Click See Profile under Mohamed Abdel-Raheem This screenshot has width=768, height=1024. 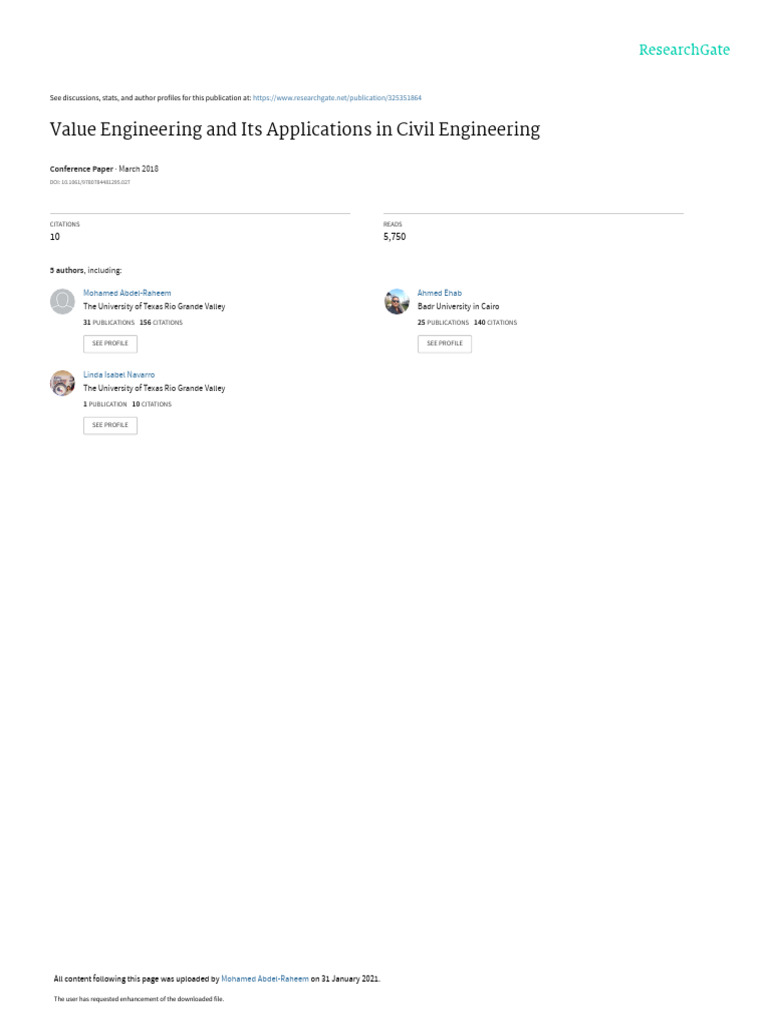click(x=110, y=344)
